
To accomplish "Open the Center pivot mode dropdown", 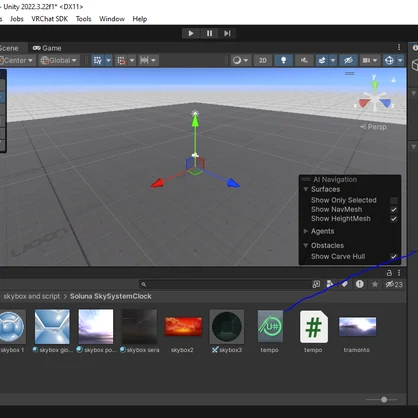I will click(x=17, y=60).
